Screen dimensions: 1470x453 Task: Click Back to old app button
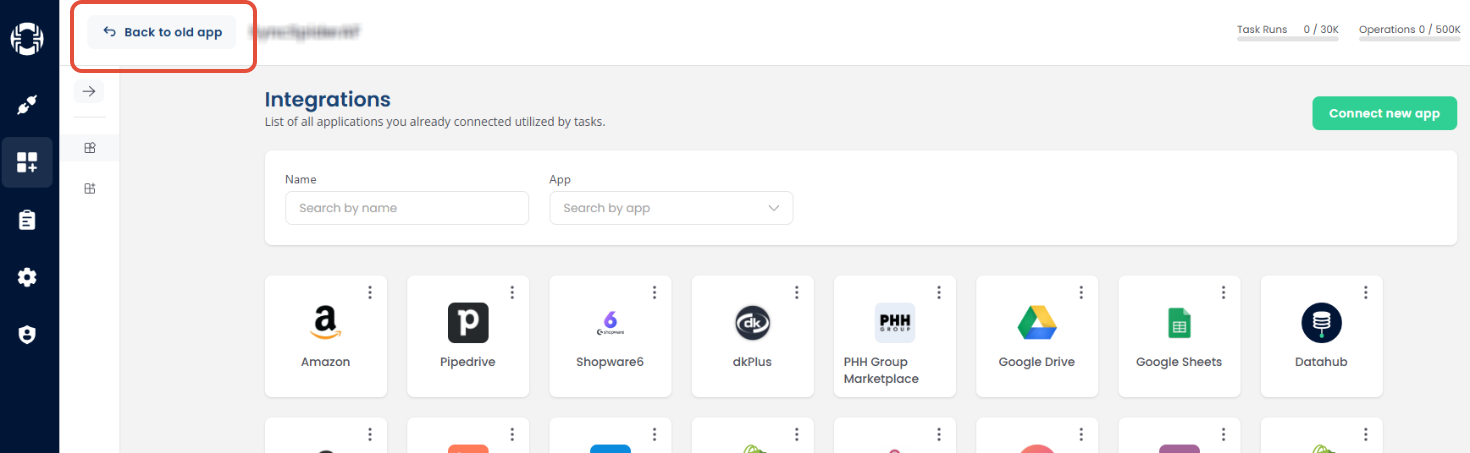[162, 32]
